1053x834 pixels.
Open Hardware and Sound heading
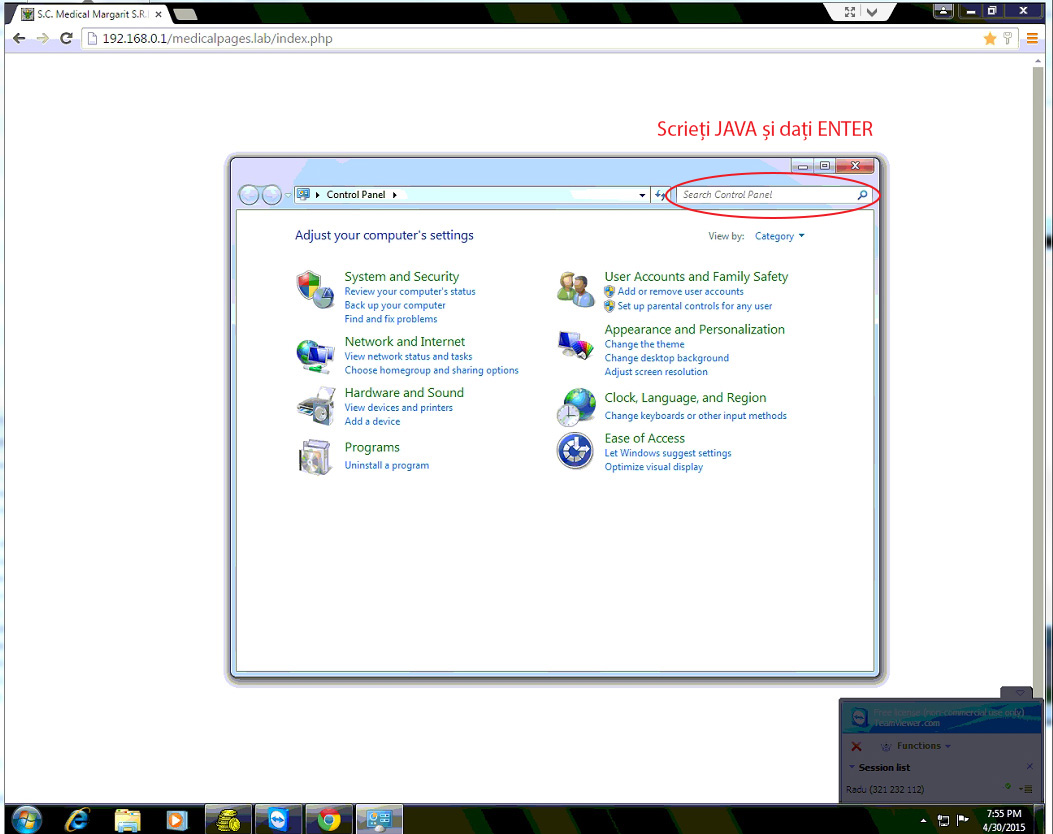coord(404,393)
